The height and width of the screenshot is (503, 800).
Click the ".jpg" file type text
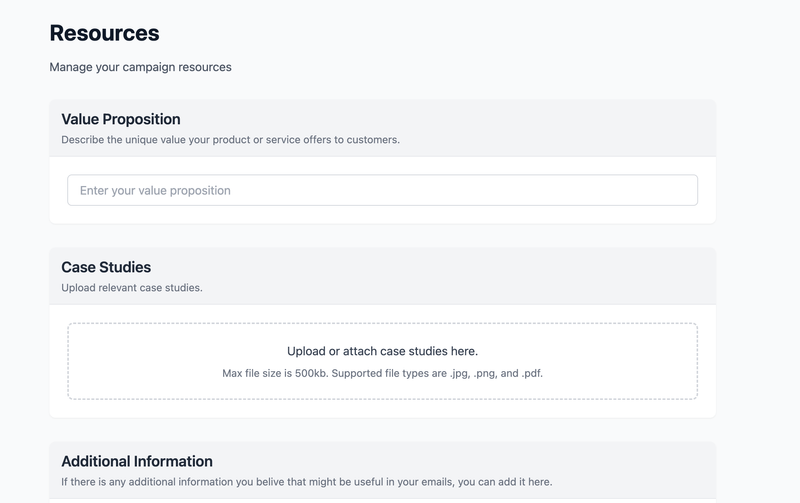coord(454,373)
